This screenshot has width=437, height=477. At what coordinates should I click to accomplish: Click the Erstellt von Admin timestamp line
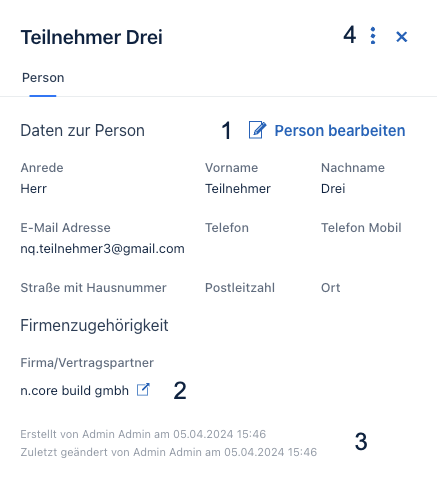tap(143, 434)
